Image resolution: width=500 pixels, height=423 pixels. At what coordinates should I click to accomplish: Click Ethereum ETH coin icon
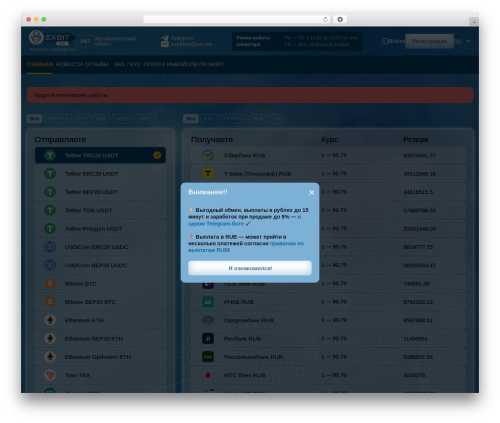(x=50, y=320)
